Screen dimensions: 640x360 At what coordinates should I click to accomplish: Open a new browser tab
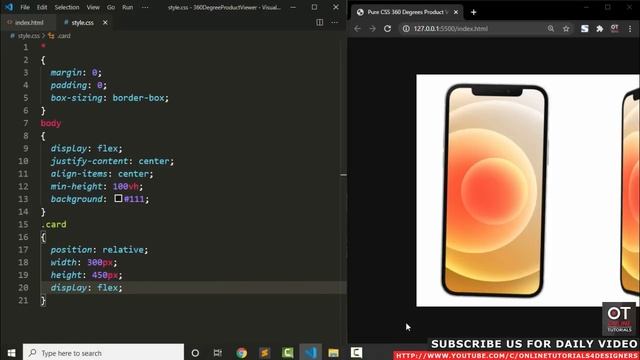[x=473, y=12]
